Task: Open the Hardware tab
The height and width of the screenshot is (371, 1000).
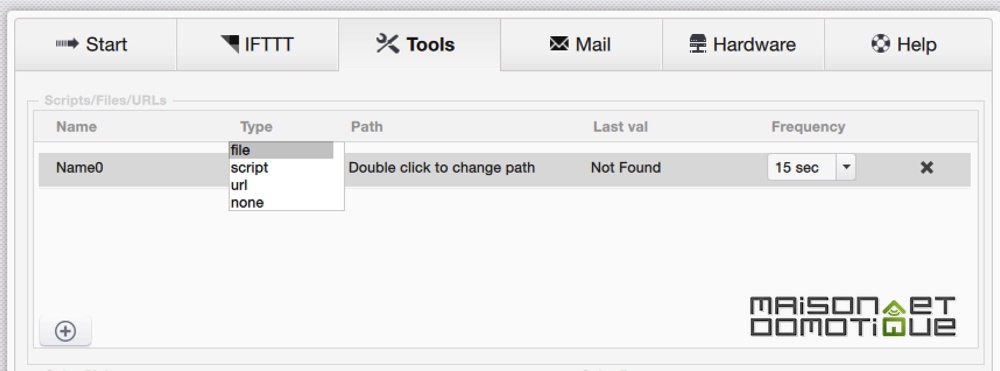Action: (743, 44)
